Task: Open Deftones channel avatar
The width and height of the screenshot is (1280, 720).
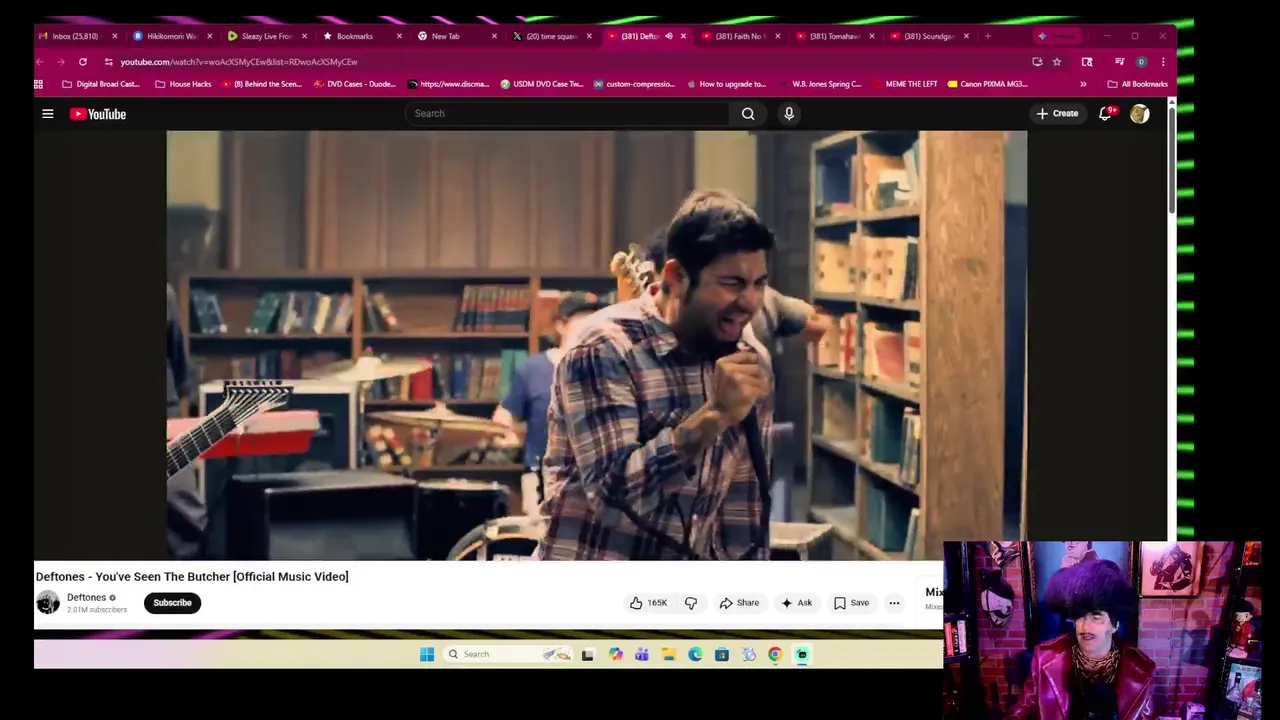Action: coord(48,602)
